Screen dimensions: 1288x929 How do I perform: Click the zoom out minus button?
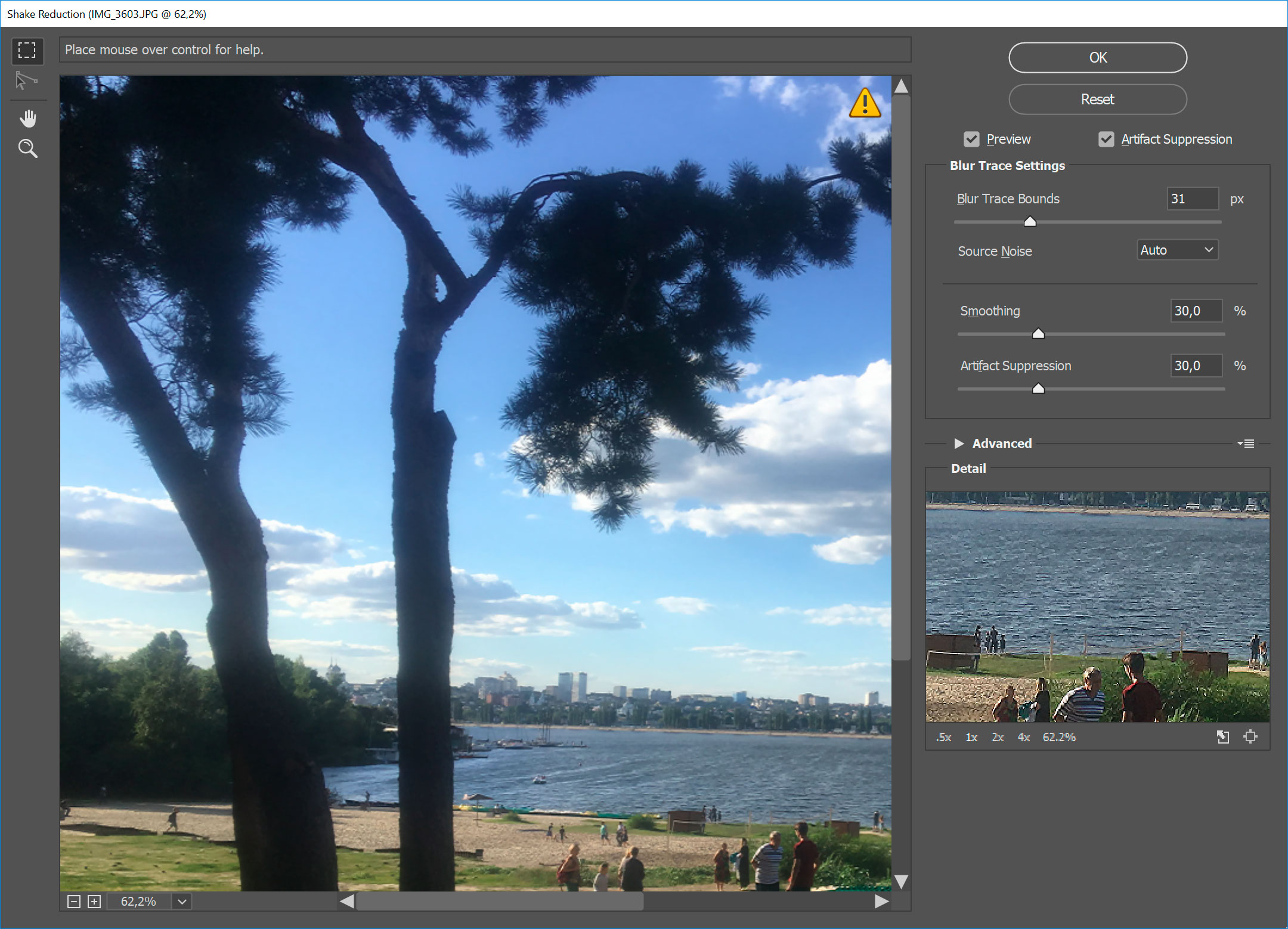click(x=74, y=902)
